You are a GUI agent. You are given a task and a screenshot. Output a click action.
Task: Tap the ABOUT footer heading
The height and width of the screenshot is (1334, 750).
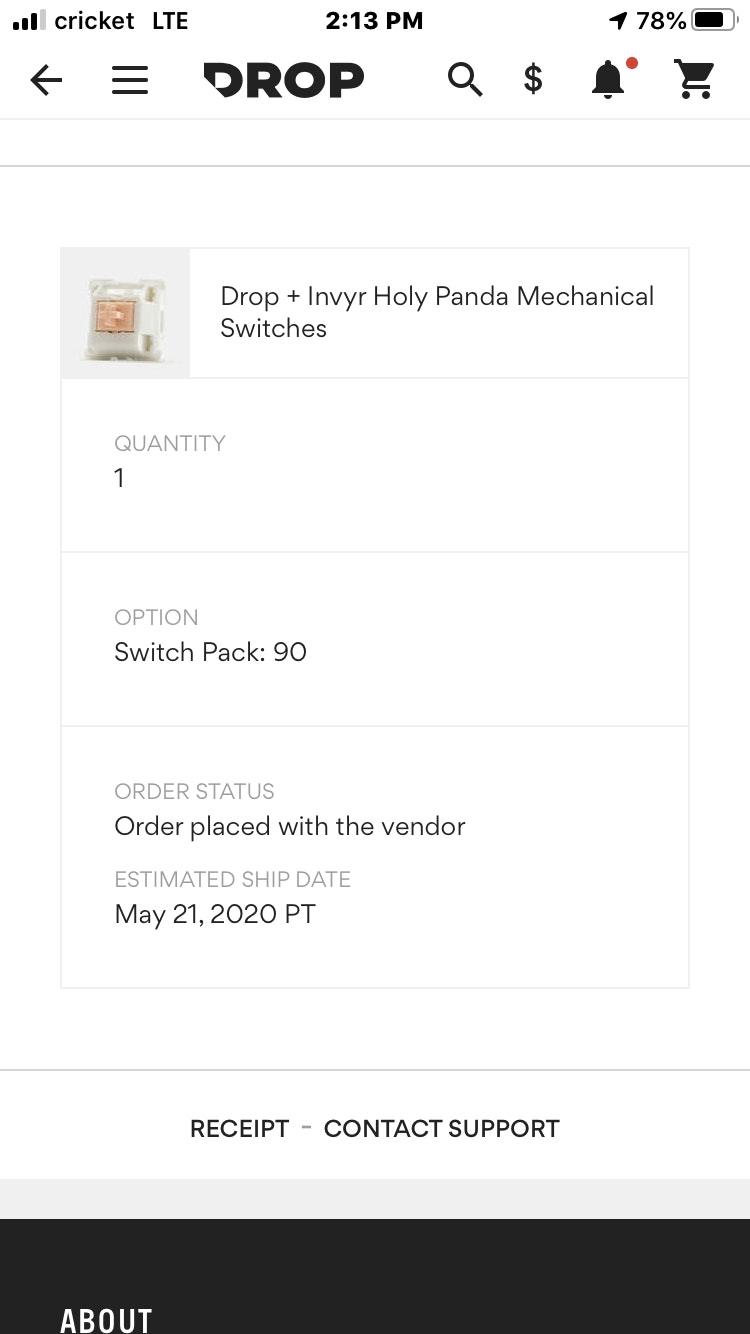[x=106, y=1320]
